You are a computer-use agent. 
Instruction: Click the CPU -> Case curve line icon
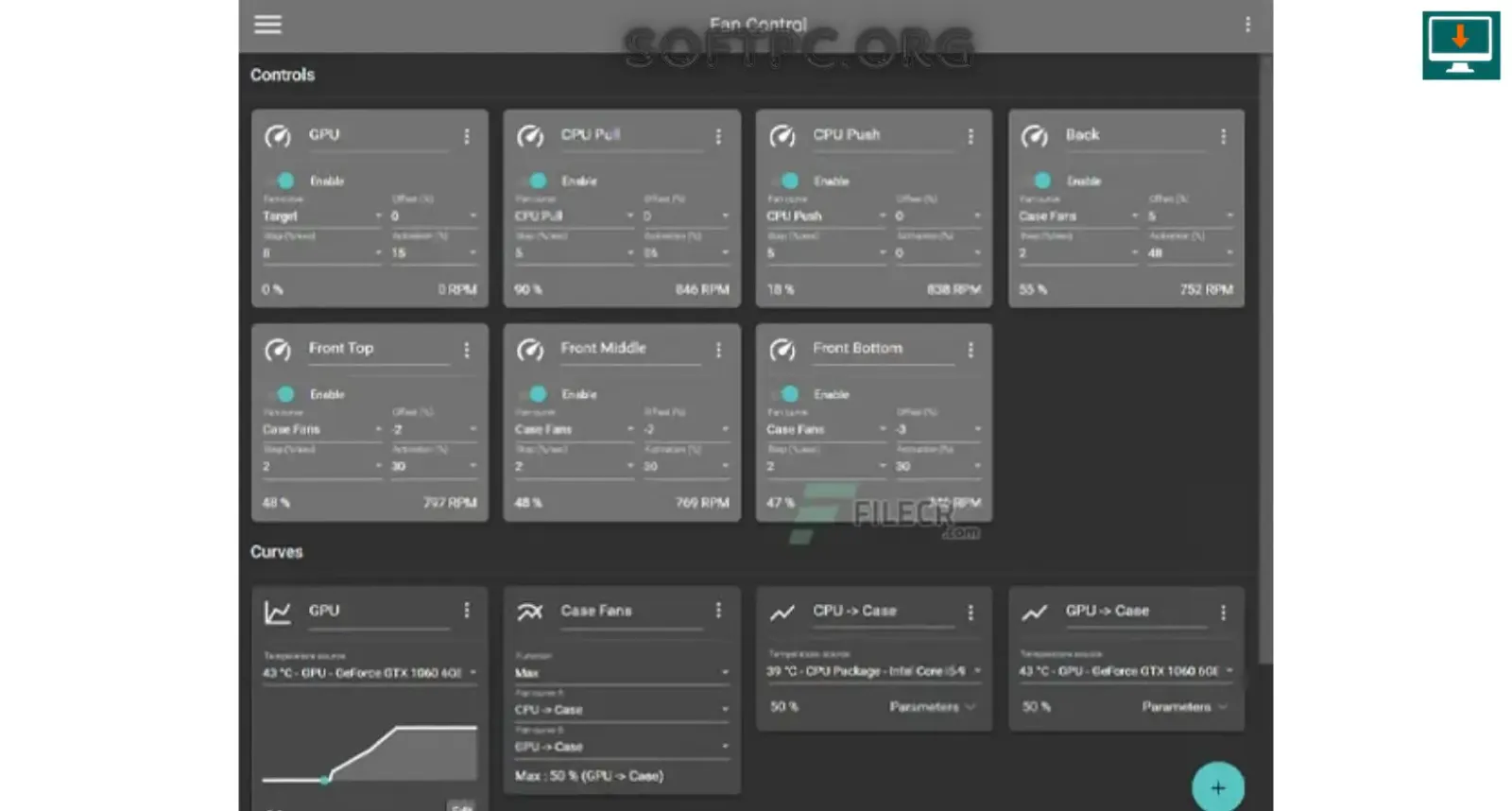click(782, 613)
